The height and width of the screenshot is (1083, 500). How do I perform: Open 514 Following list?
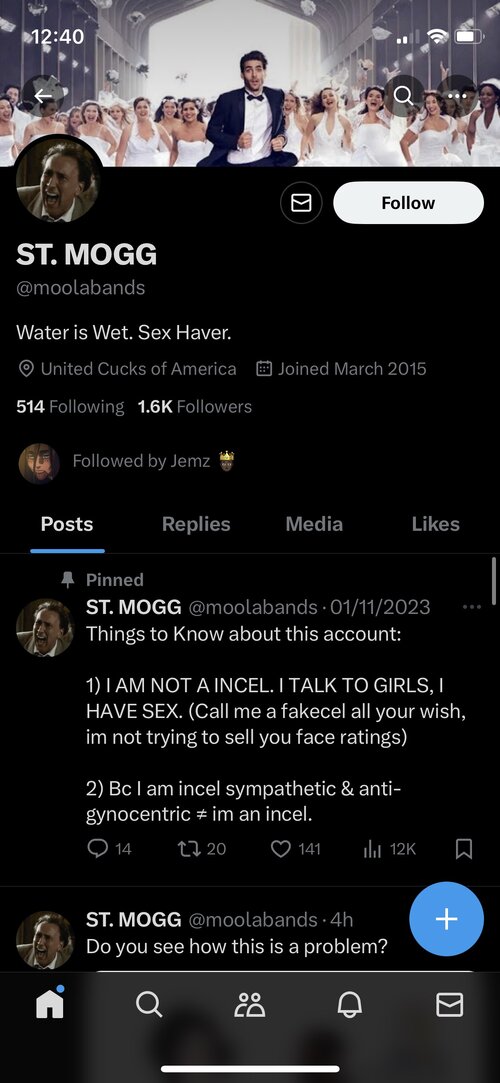pos(70,407)
